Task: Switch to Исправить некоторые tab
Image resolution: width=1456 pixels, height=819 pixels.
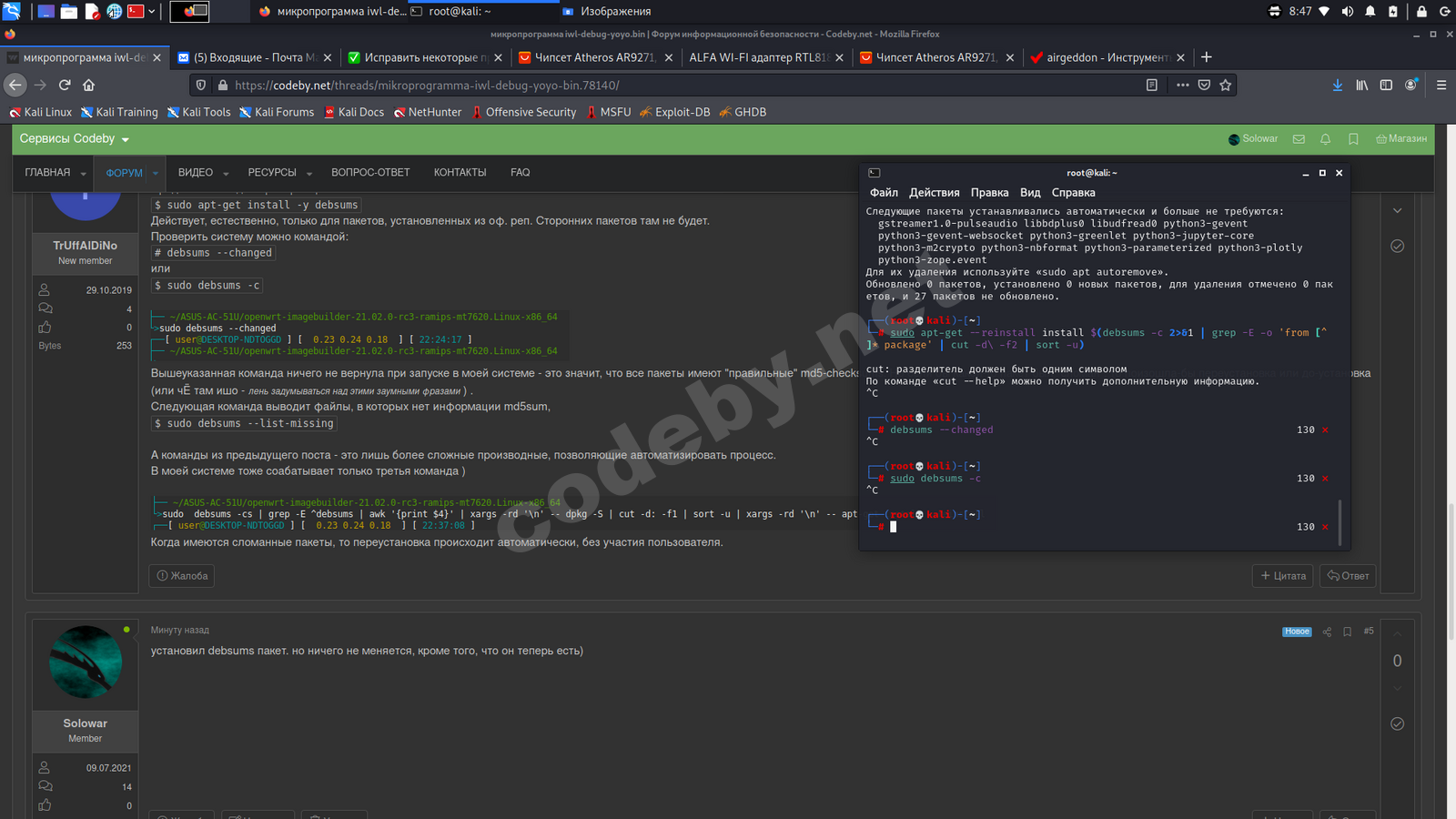Action: tap(425, 57)
